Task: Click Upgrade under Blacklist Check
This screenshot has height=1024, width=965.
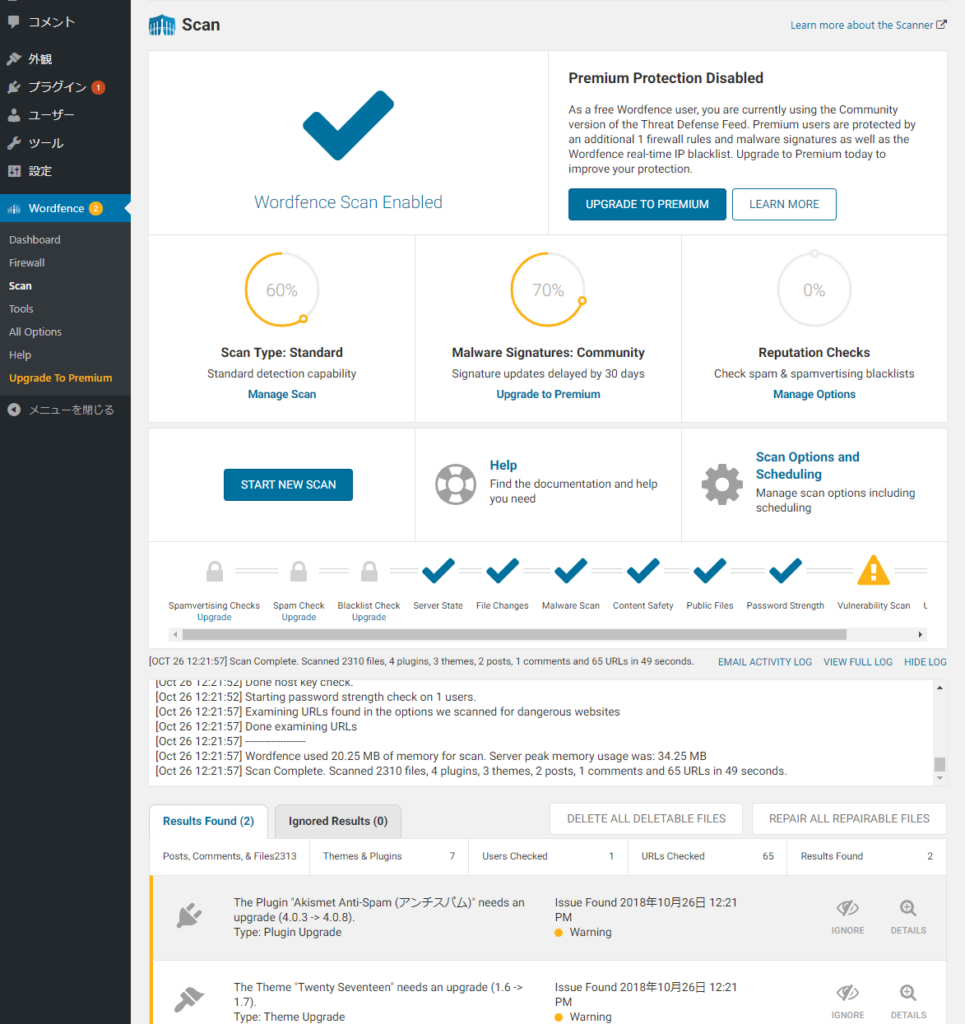Action: 369,617
